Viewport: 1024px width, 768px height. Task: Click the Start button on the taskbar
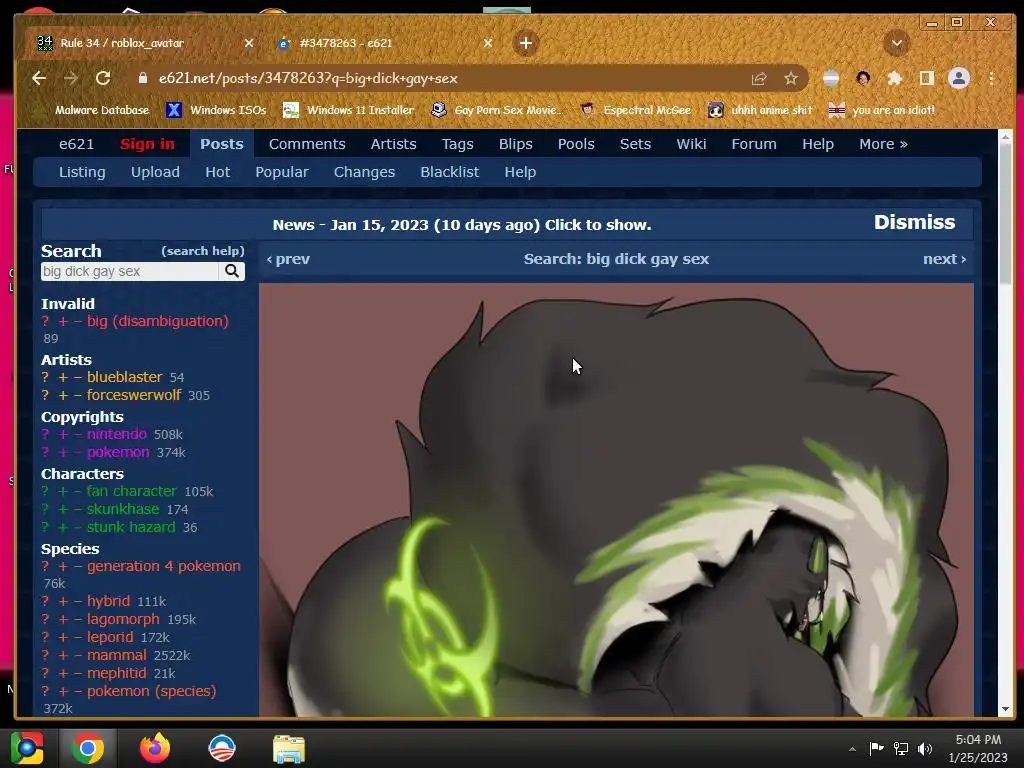coord(27,748)
